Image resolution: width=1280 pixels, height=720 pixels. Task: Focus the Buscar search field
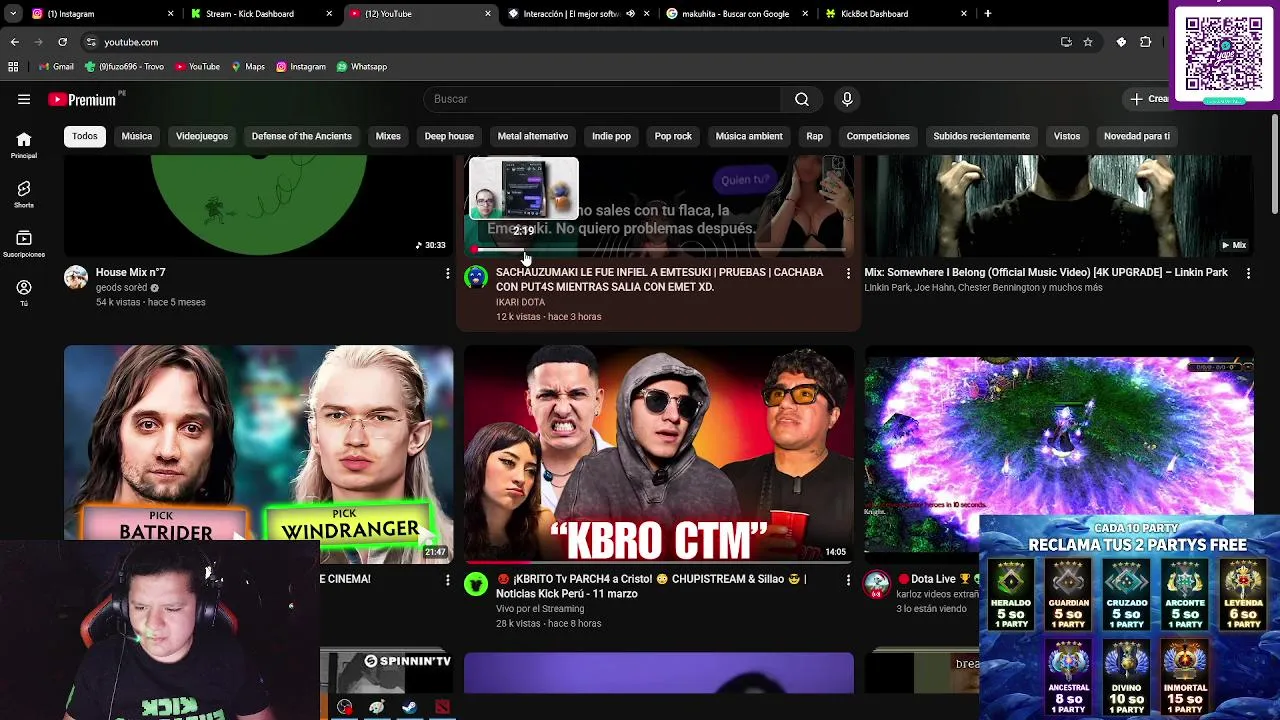point(602,99)
